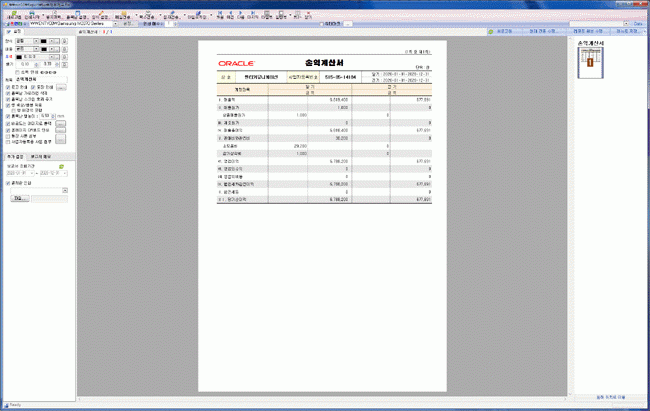
Task: Switch to the 추가 설정 tab
Action: pyautogui.click(x=14, y=156)
